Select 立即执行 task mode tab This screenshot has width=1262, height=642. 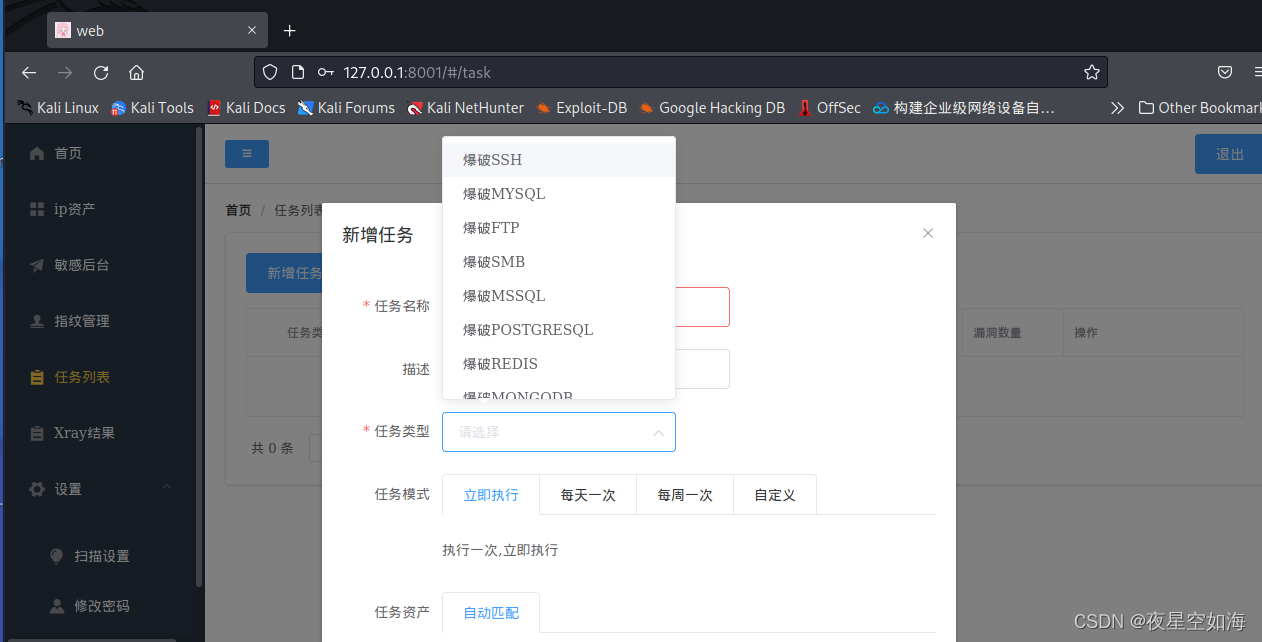click(490, 494)
